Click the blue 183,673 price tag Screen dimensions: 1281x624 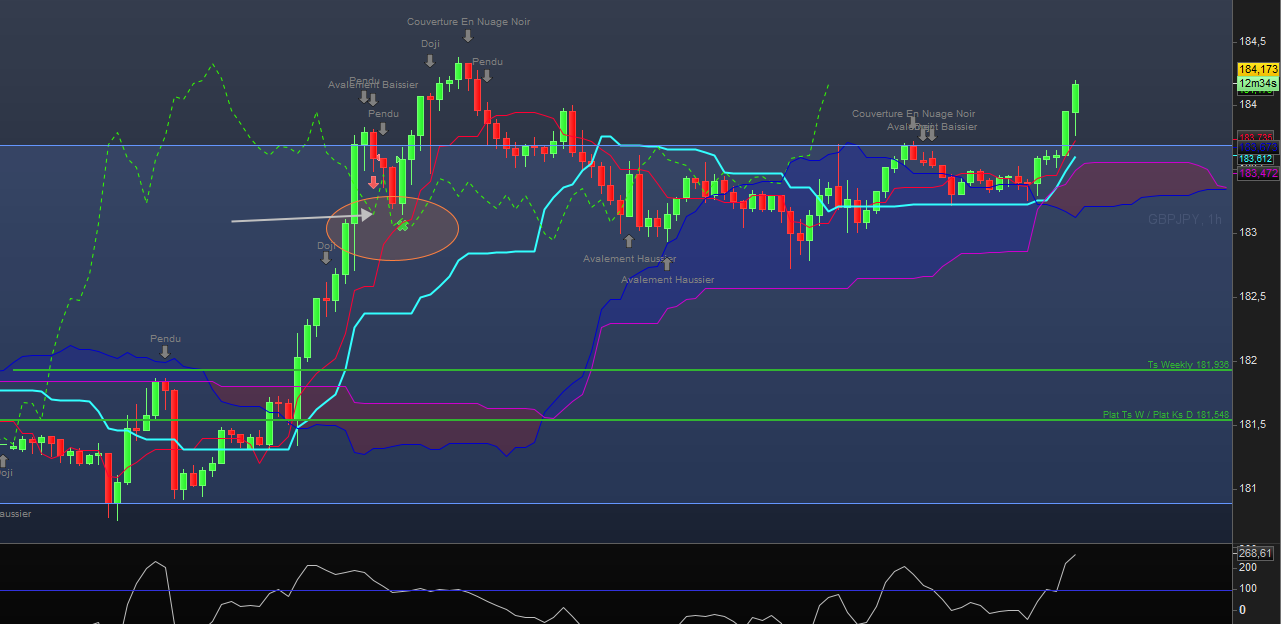[x=1258, y=148]
